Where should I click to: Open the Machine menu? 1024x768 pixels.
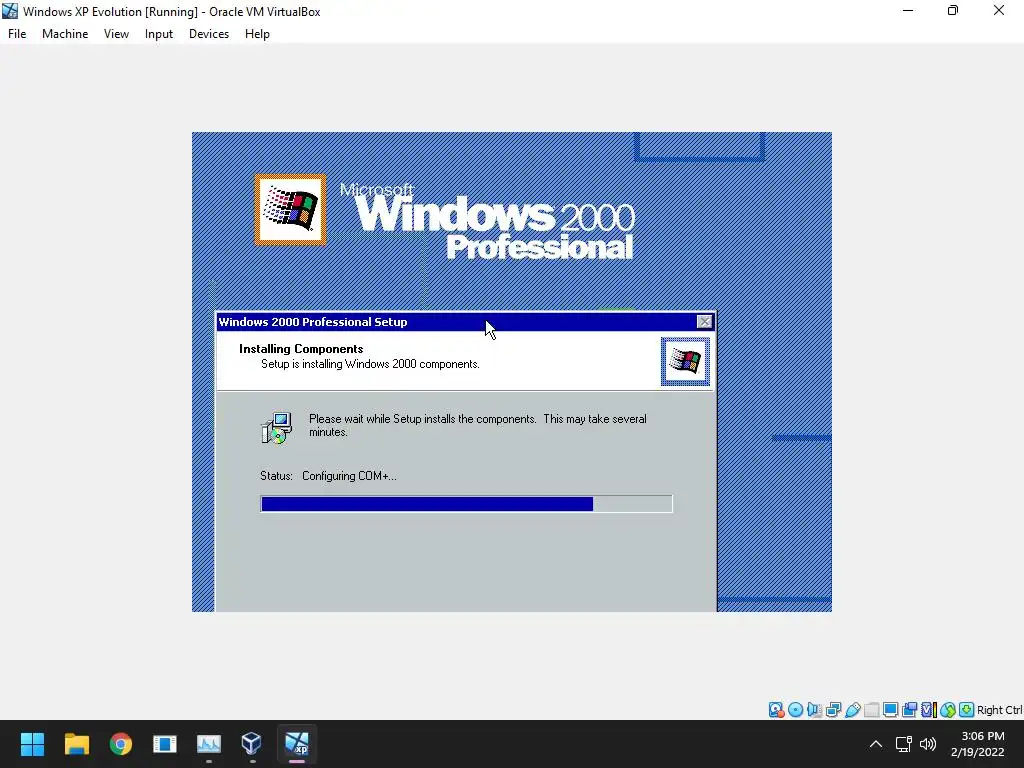click(x=65, y=34)
